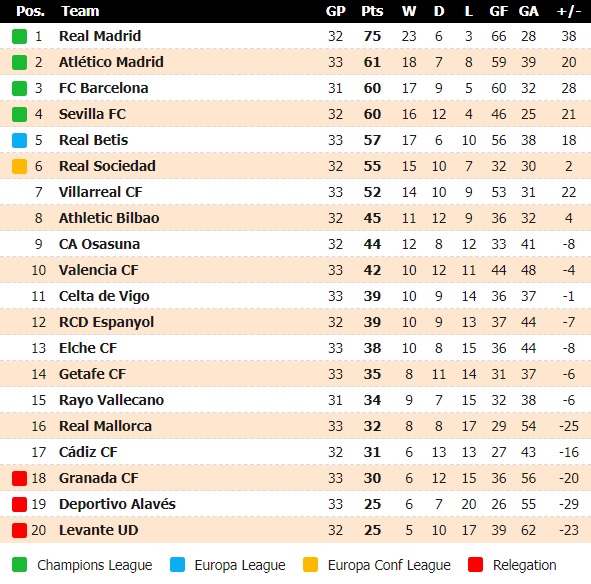Click the Team column header
591x584 pixels.
click(80, 11)
